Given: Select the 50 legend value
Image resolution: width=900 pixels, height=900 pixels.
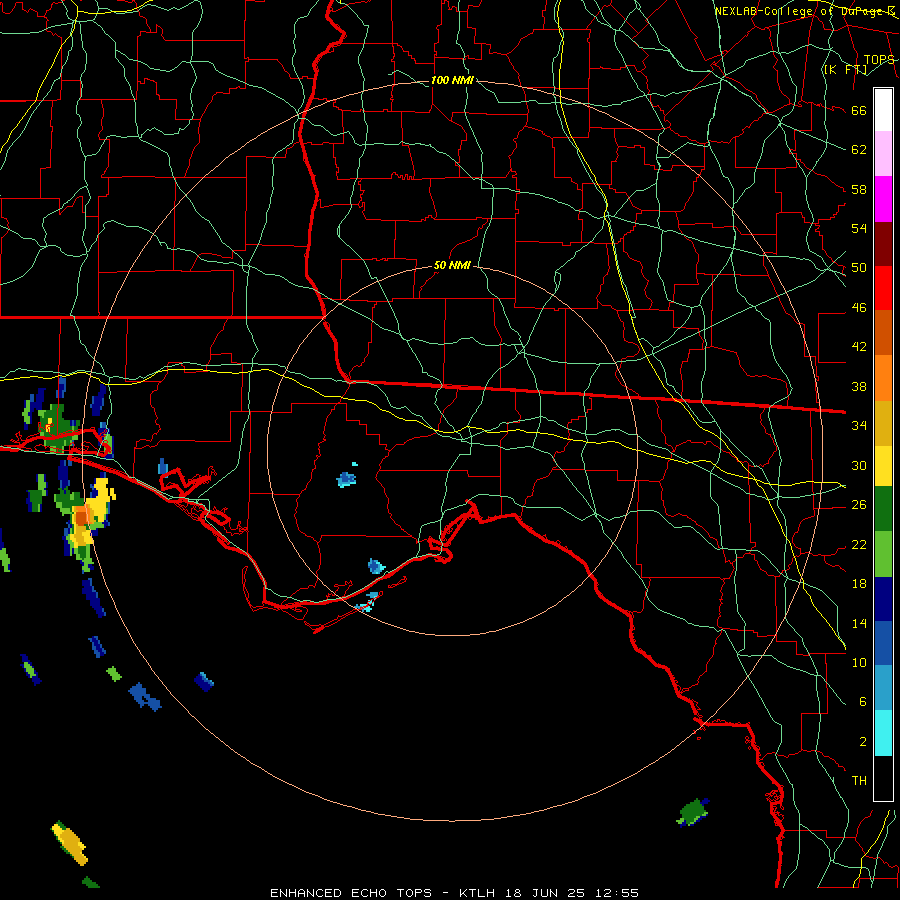Looking at the screenshot, I should (x=859, y=268).
